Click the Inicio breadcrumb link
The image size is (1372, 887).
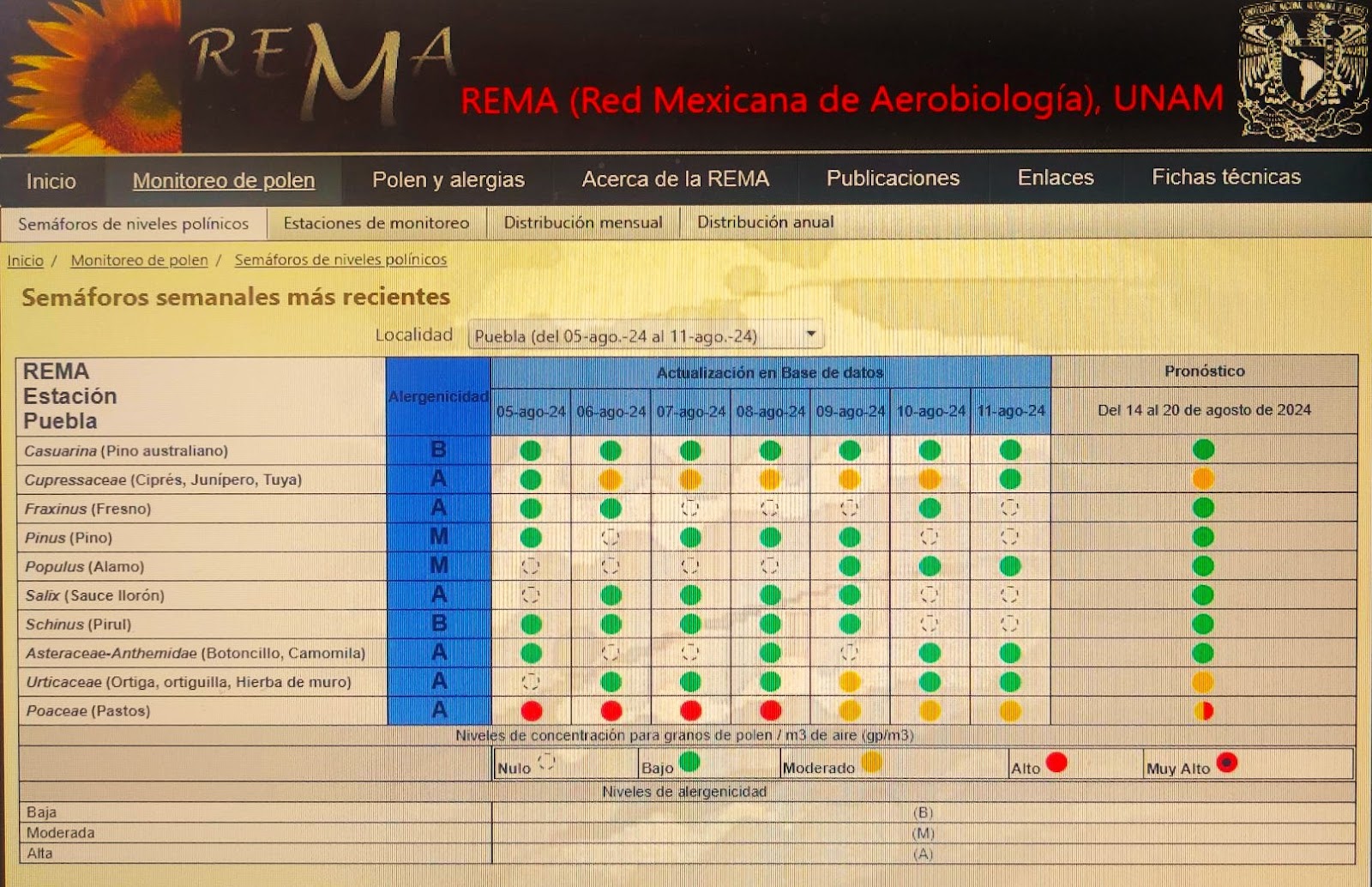point(25,261)
